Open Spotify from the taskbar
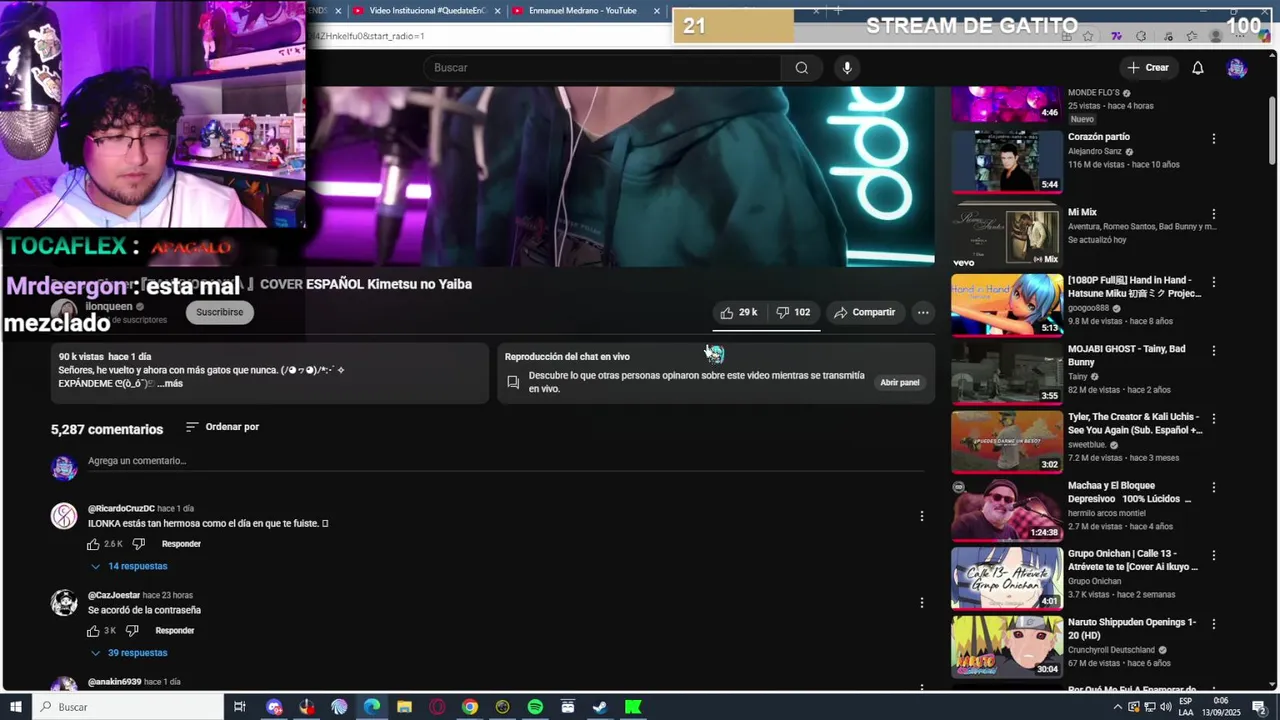 (x=535, y=707)
